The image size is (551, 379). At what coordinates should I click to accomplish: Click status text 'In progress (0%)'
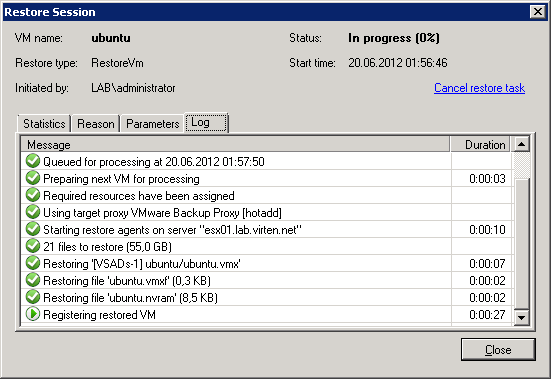point(394,38)
